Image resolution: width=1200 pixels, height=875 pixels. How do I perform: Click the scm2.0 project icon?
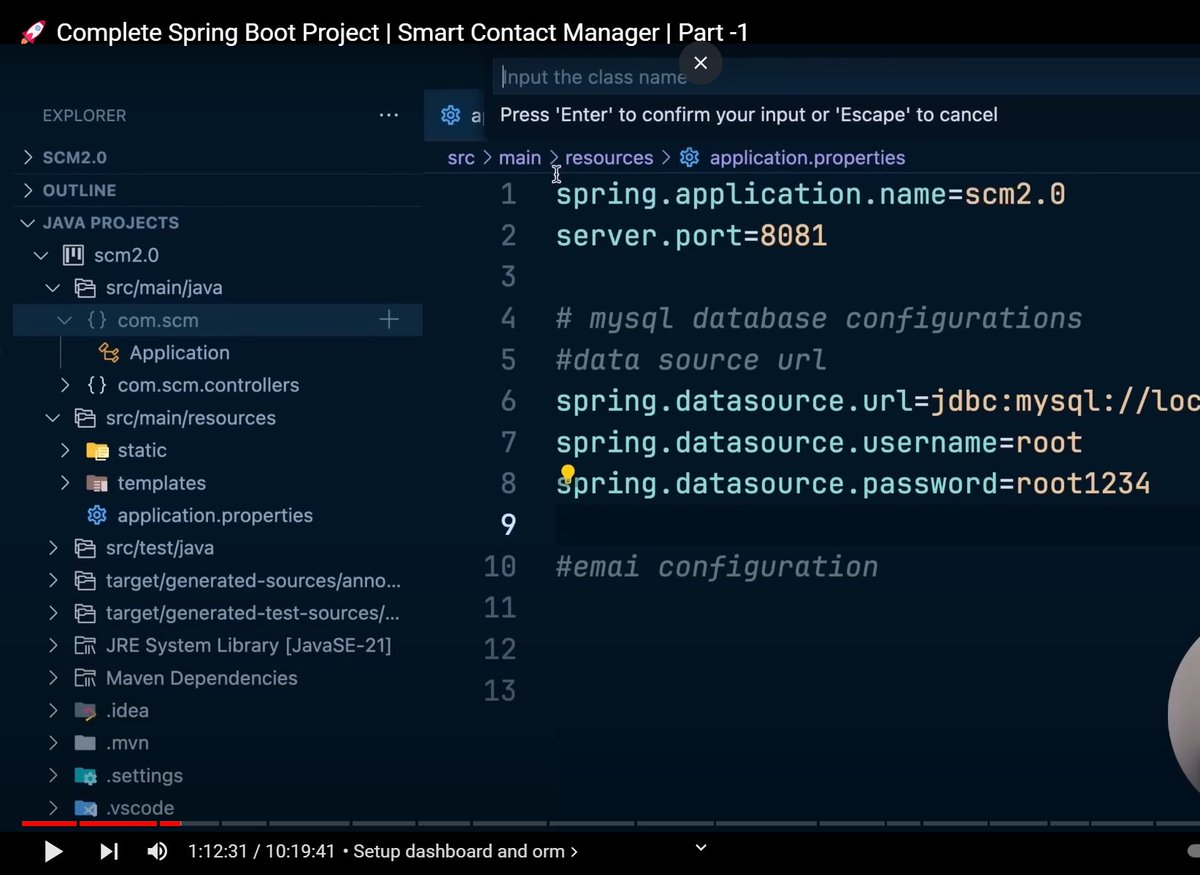(x=73, y=255)
